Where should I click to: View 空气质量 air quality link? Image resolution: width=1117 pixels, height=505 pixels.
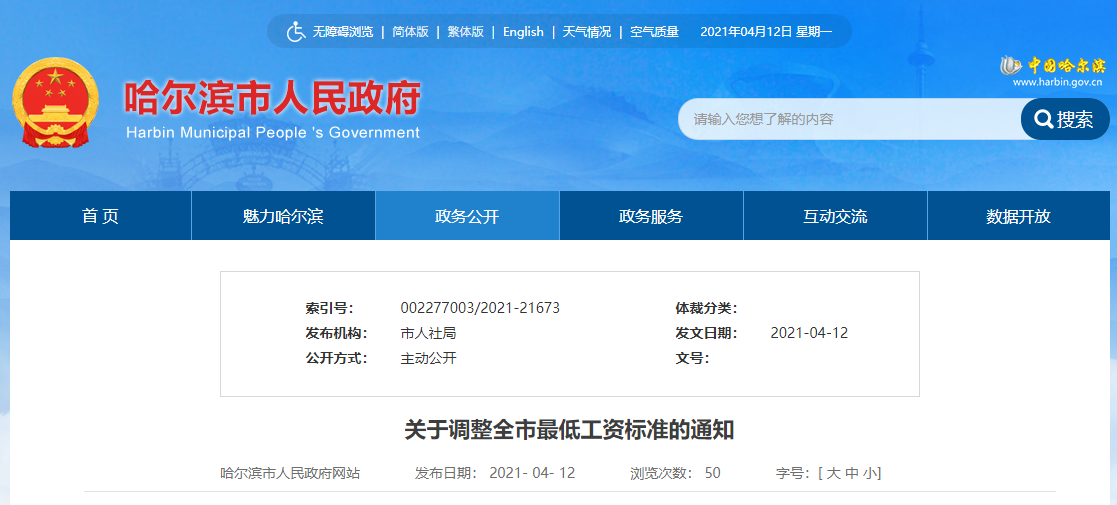click(x=654, y=32)
